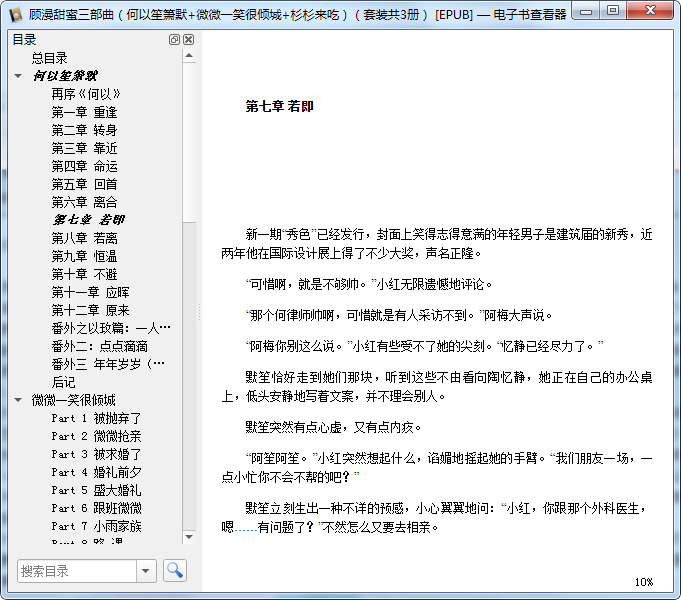Open chapter 第十一章 应晖
Image resolution: width=681 pixels, height=600 pixels.
click(90, 292)
